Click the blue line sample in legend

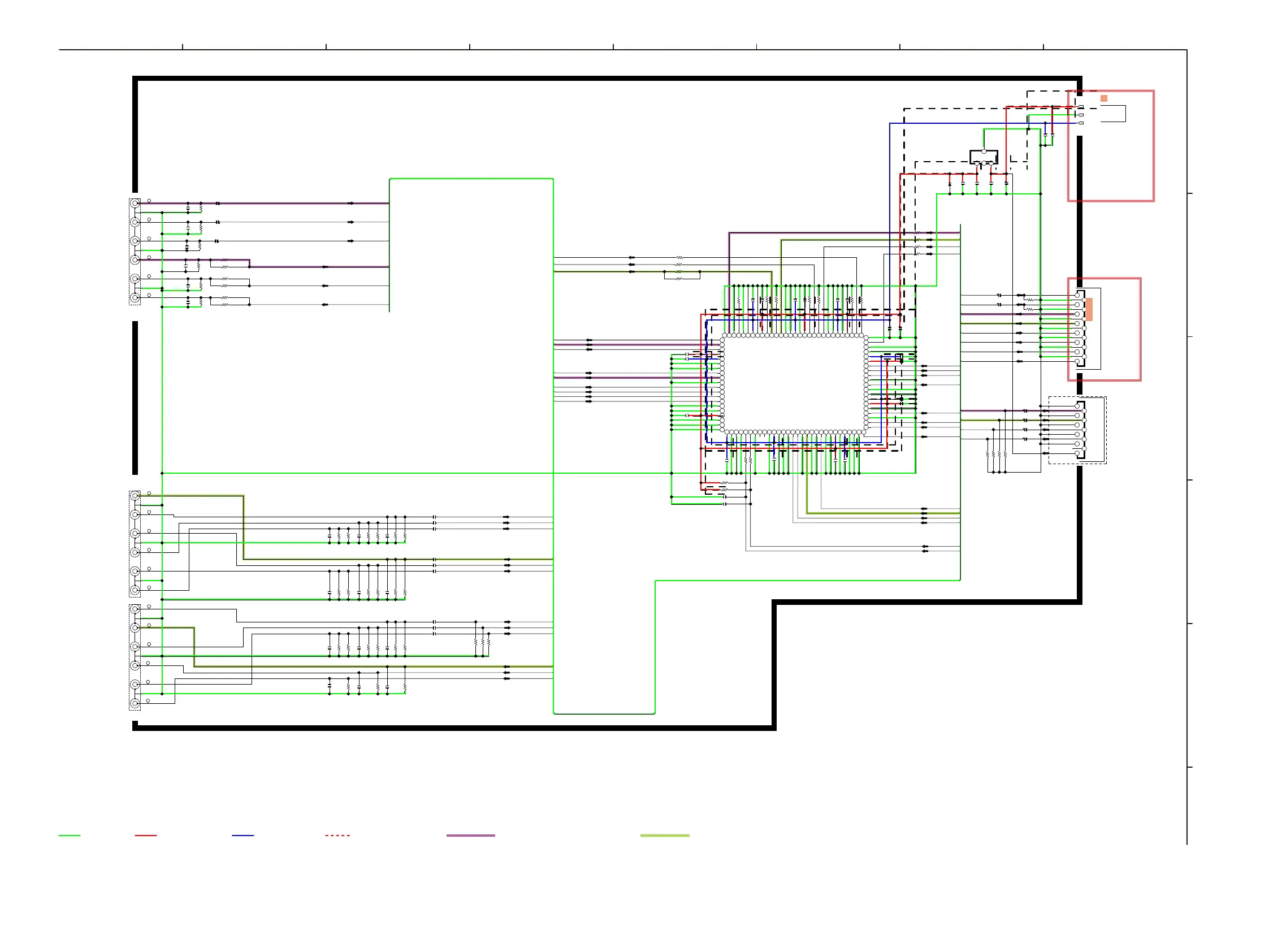(242, 835)
